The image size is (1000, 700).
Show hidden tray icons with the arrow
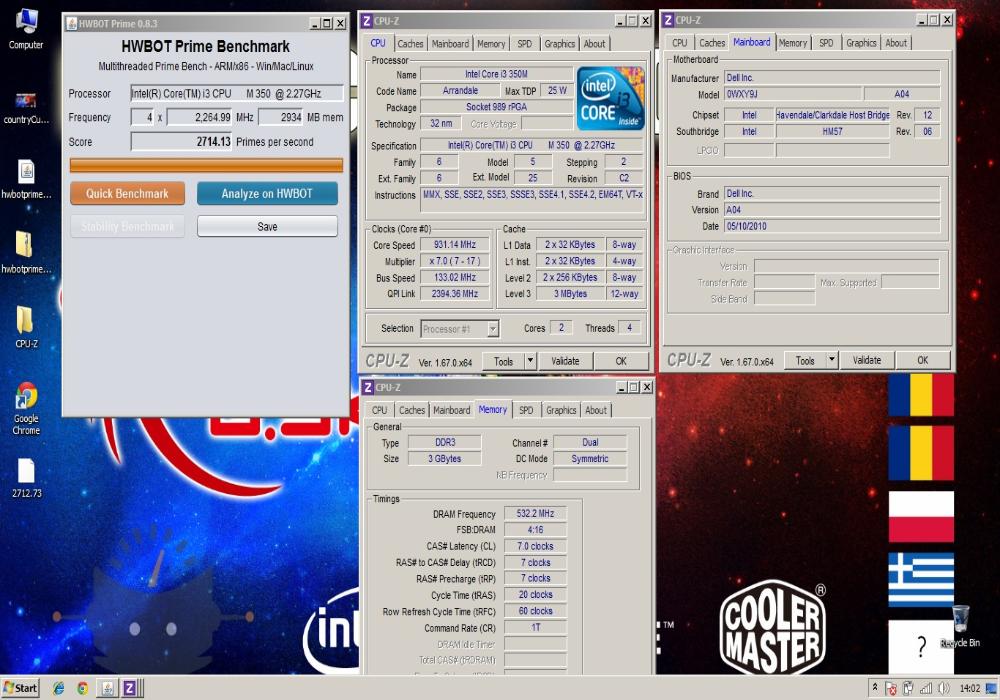[x=875, y=688]
